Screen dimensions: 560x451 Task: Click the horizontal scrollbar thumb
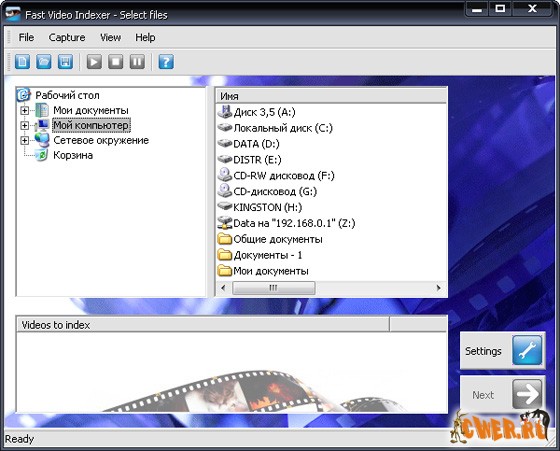click(274, 288)
